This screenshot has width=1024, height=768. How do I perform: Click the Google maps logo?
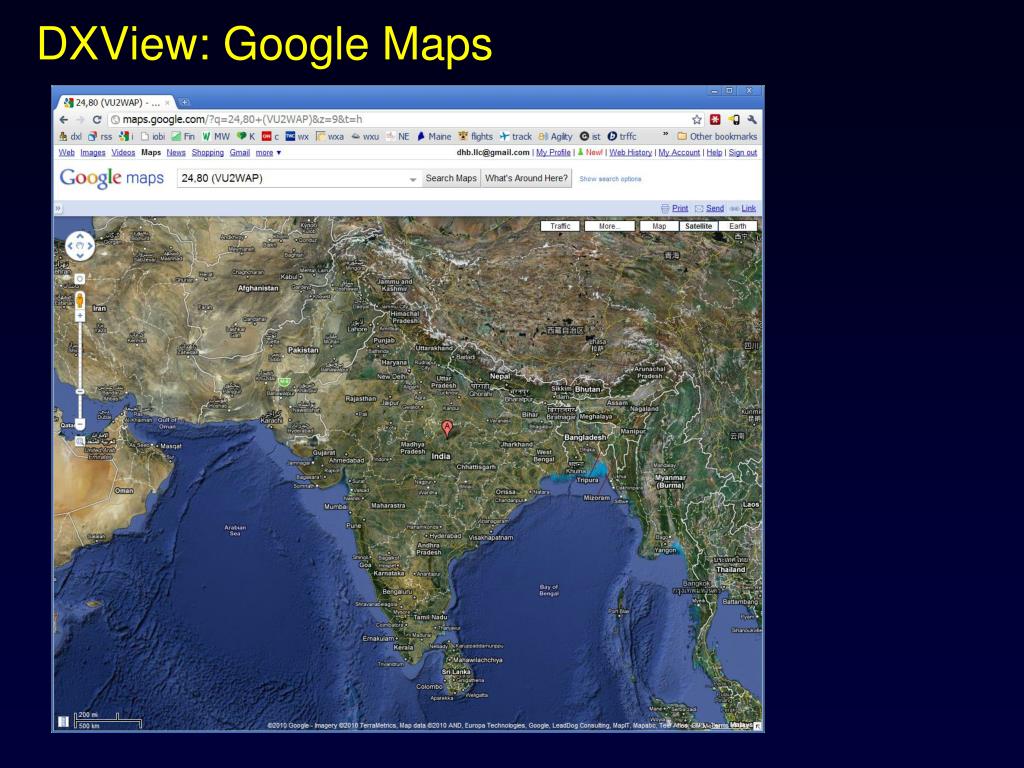coord(112,178)
